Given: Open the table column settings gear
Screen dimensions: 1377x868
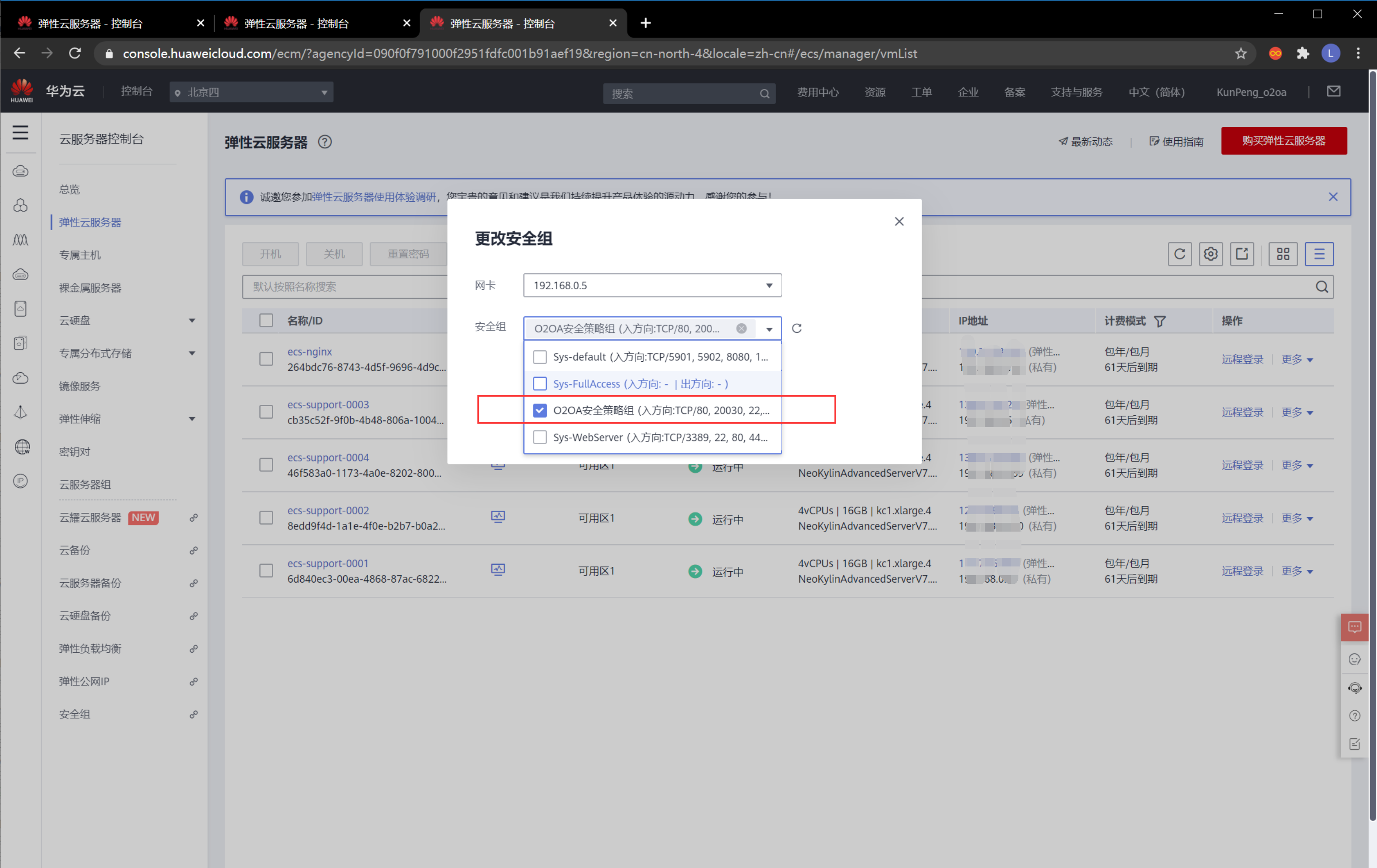Looking at the screenshot, I should [1211, 254].
